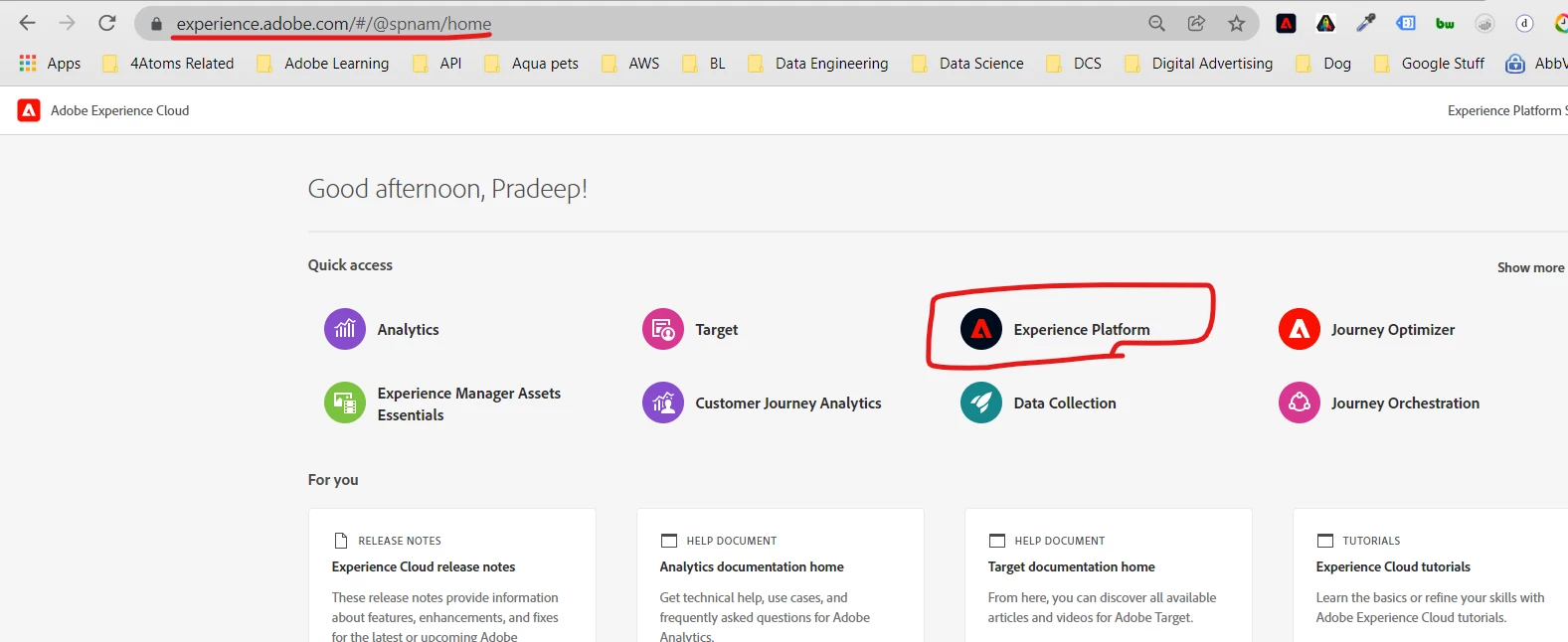Bookmark this page with star icon

(1236, 23)
